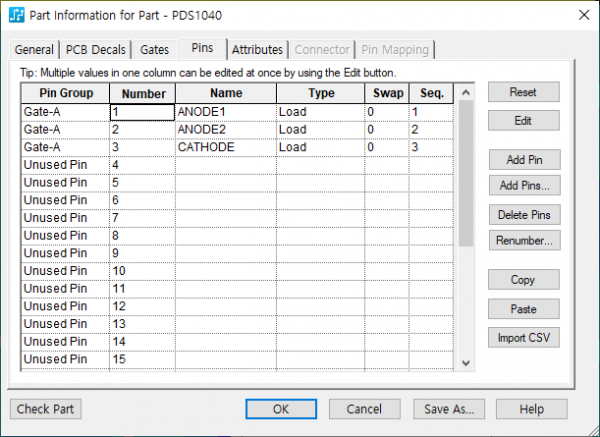This screenshot has height=437, width=600.
Task: Open the Renumber... dialog
Action: point(523,240)
